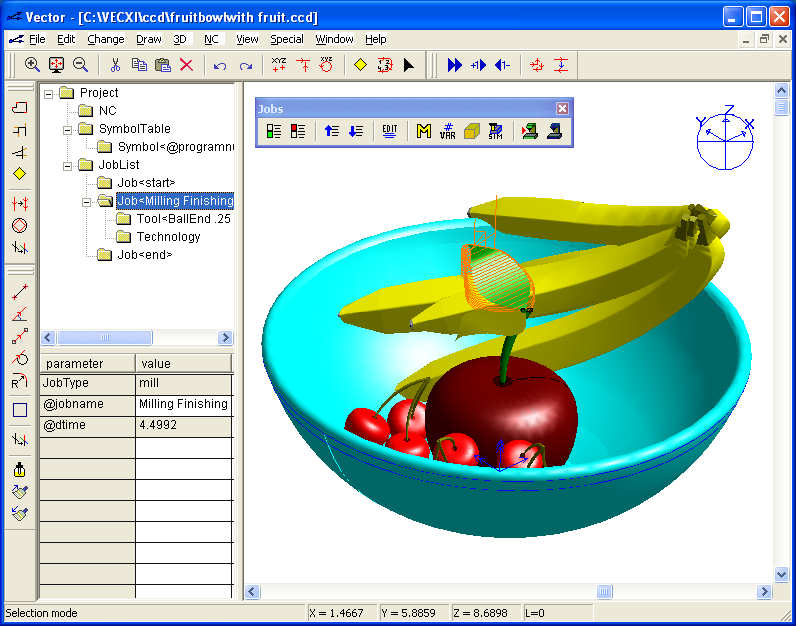
Task: Click the red list icon in Jobs panel
Action: point(298,131)
